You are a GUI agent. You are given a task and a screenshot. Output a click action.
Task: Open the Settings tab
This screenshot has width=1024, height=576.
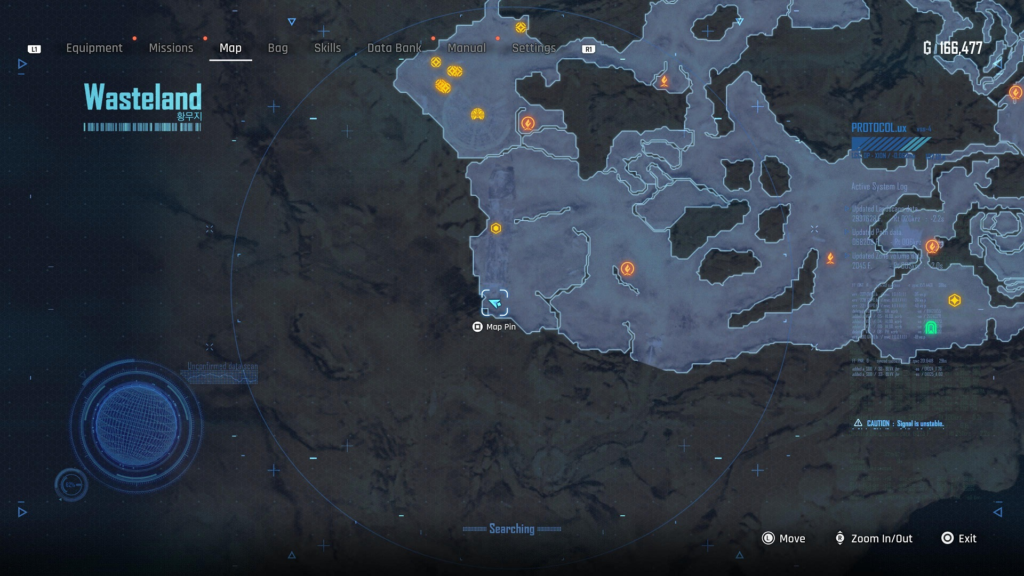tap(533, 48)
